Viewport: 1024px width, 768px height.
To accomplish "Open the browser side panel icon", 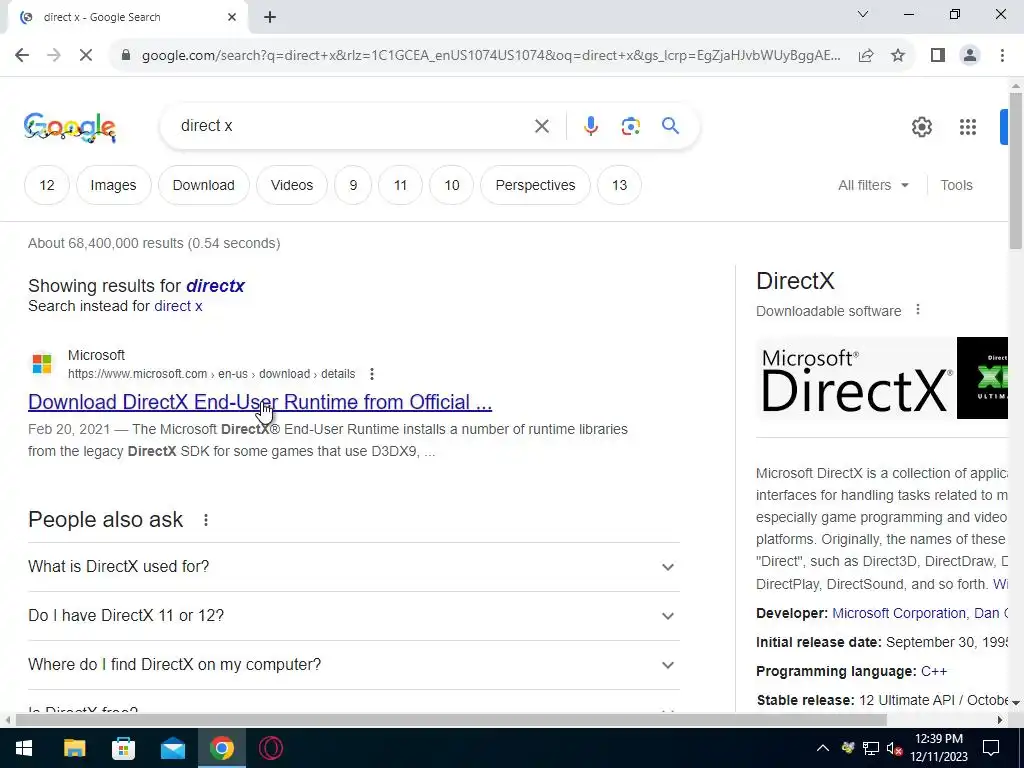I will (938, 55).
